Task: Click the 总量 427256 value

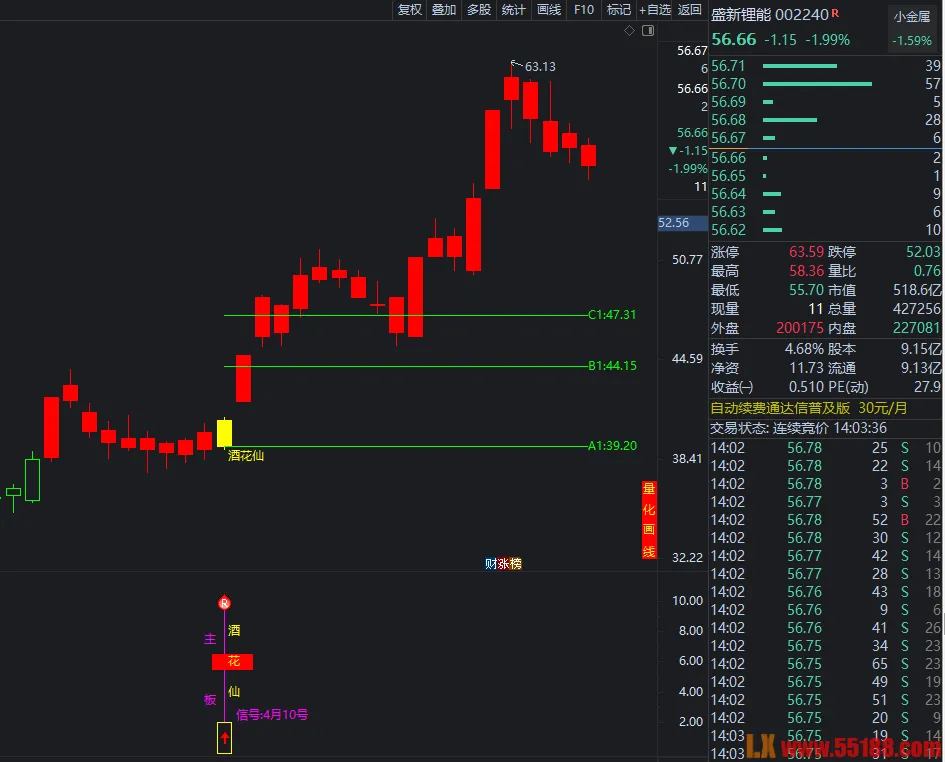Action: [x=917, y=309]
